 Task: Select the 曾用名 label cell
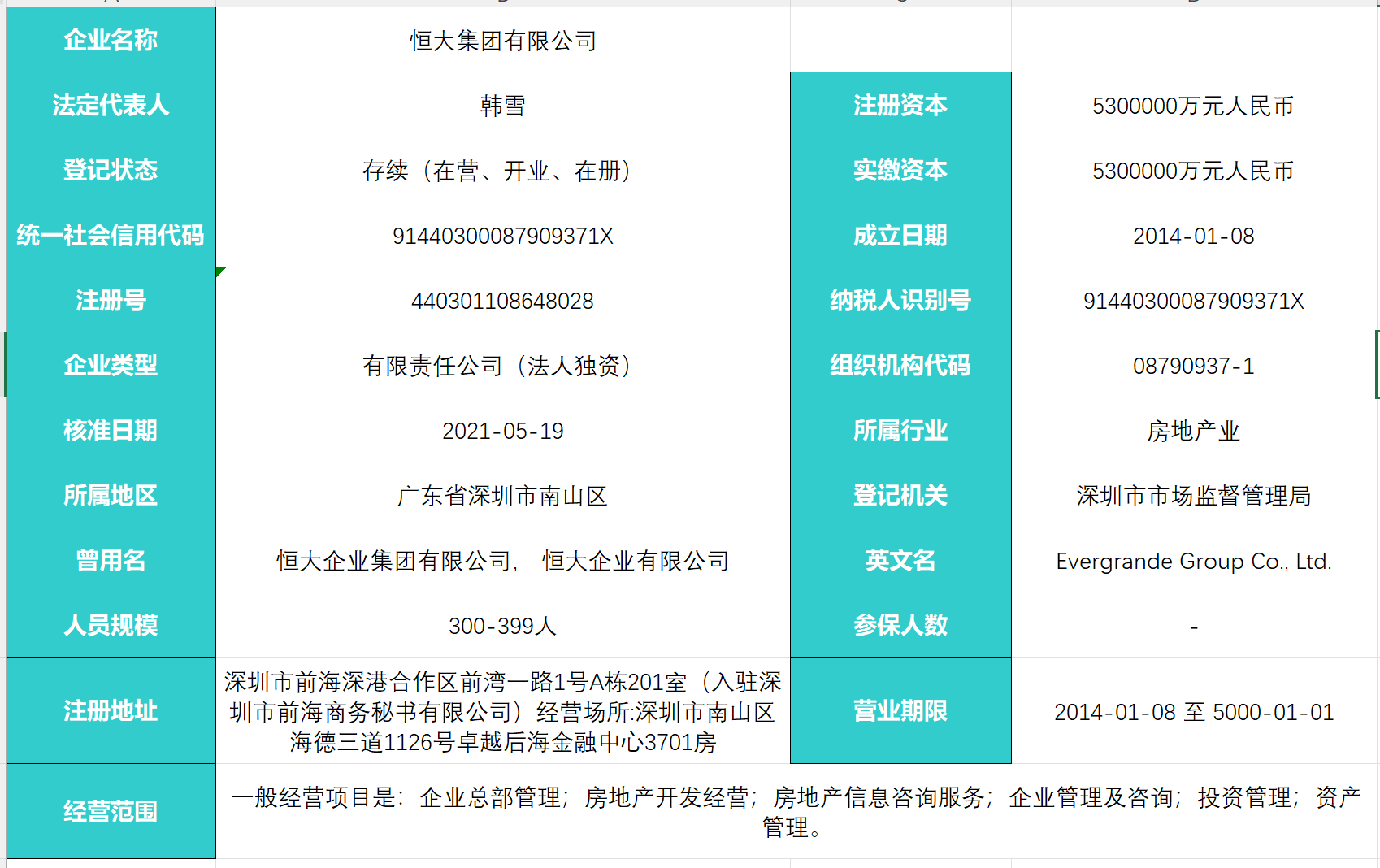coord(111,560)
